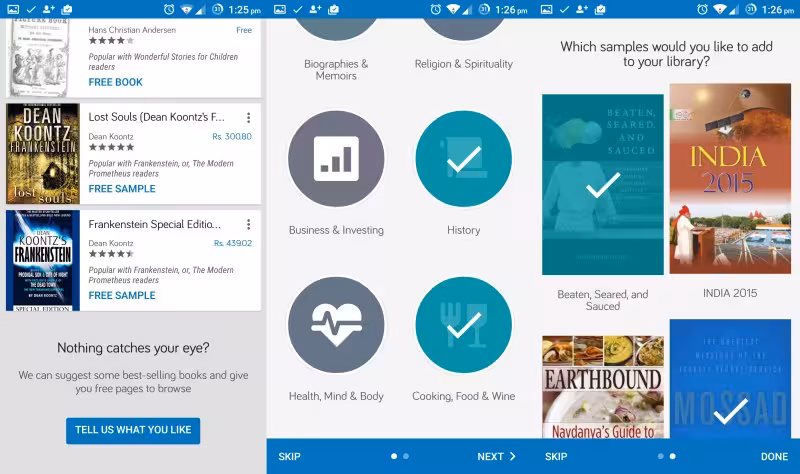Click 'Frankenstein Special Editio...' title

click(155, 224)
